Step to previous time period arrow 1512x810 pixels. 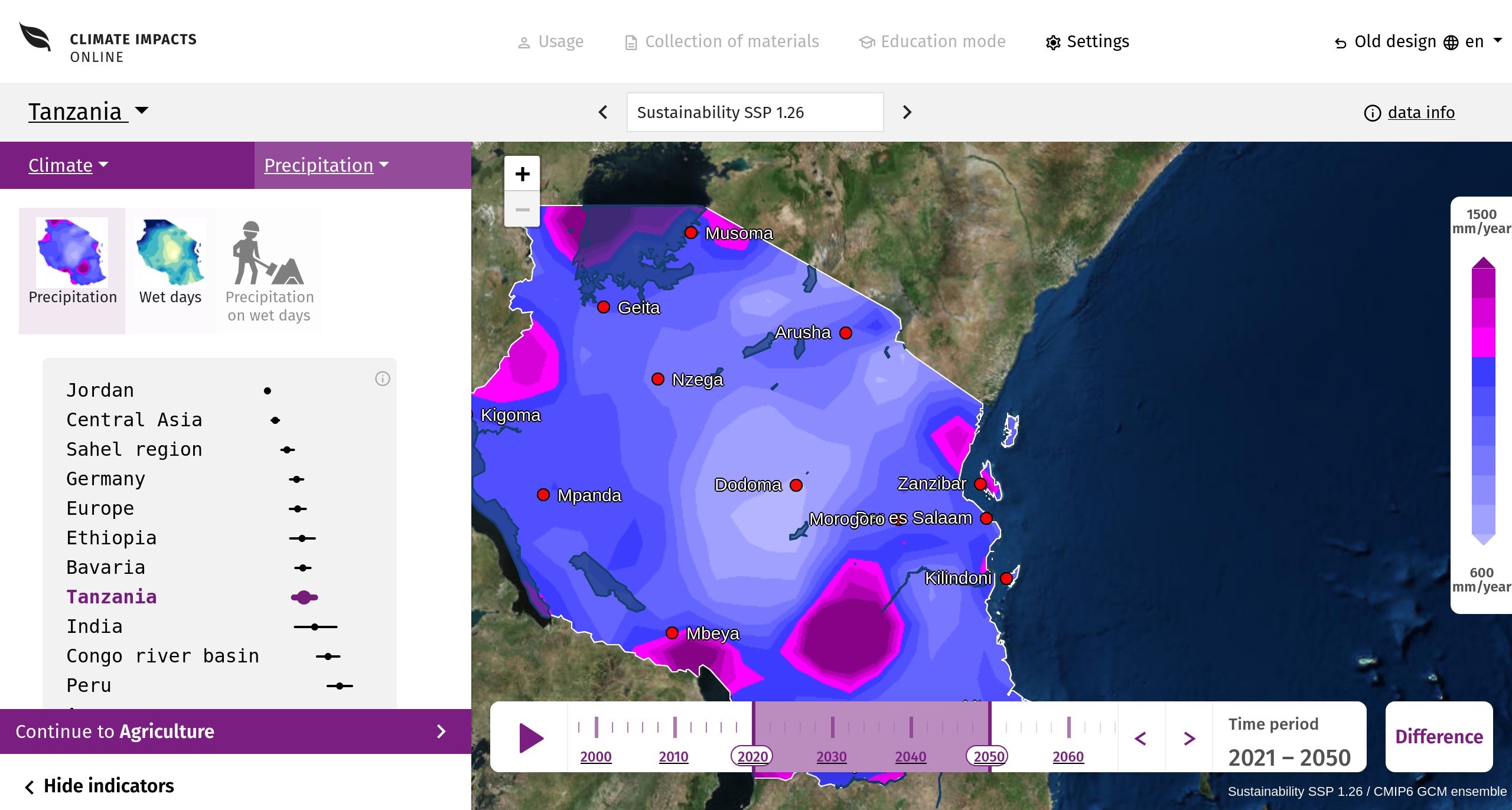tap(1141, 738)
